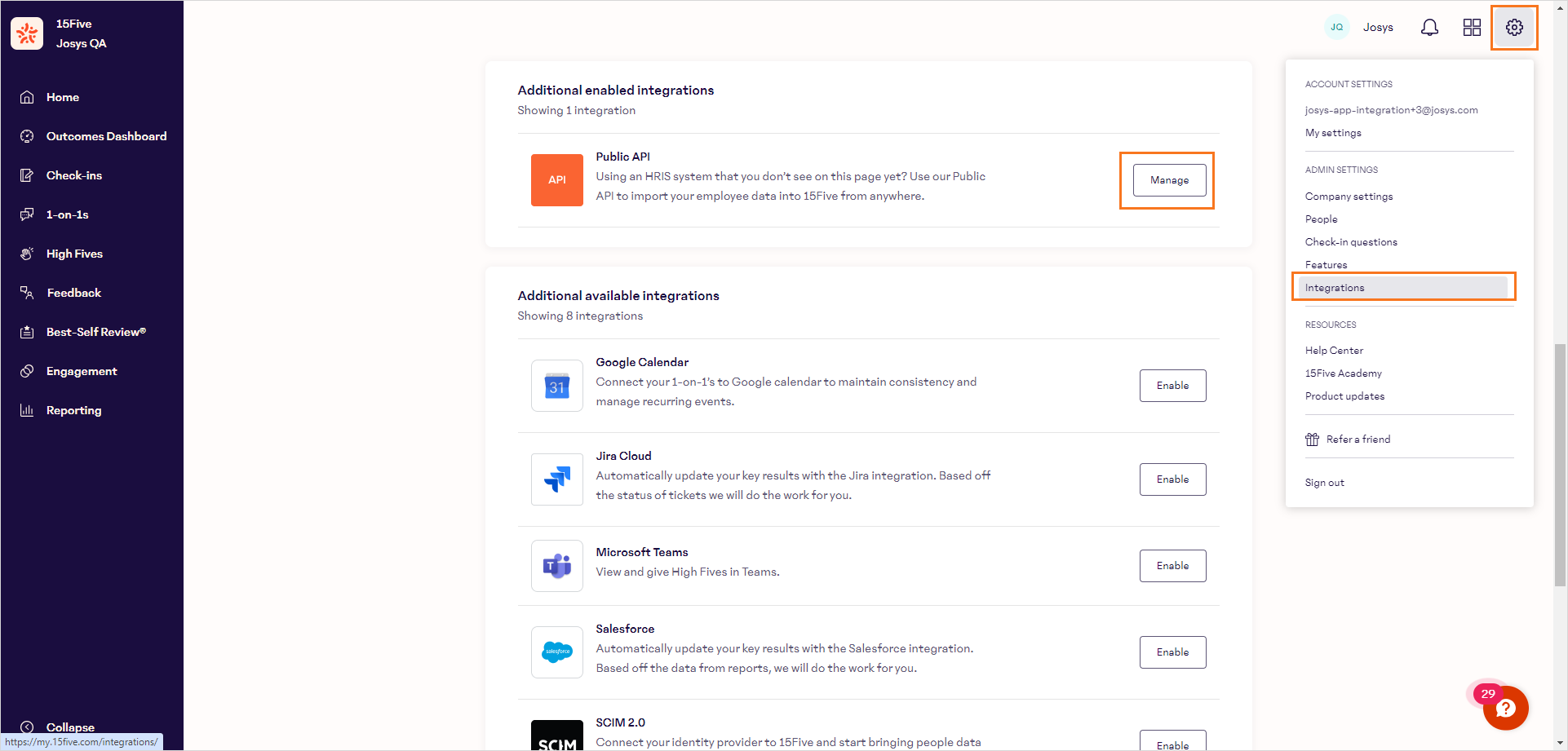
Task: Click the Salesforce title
Action: [x=625, y=629]
